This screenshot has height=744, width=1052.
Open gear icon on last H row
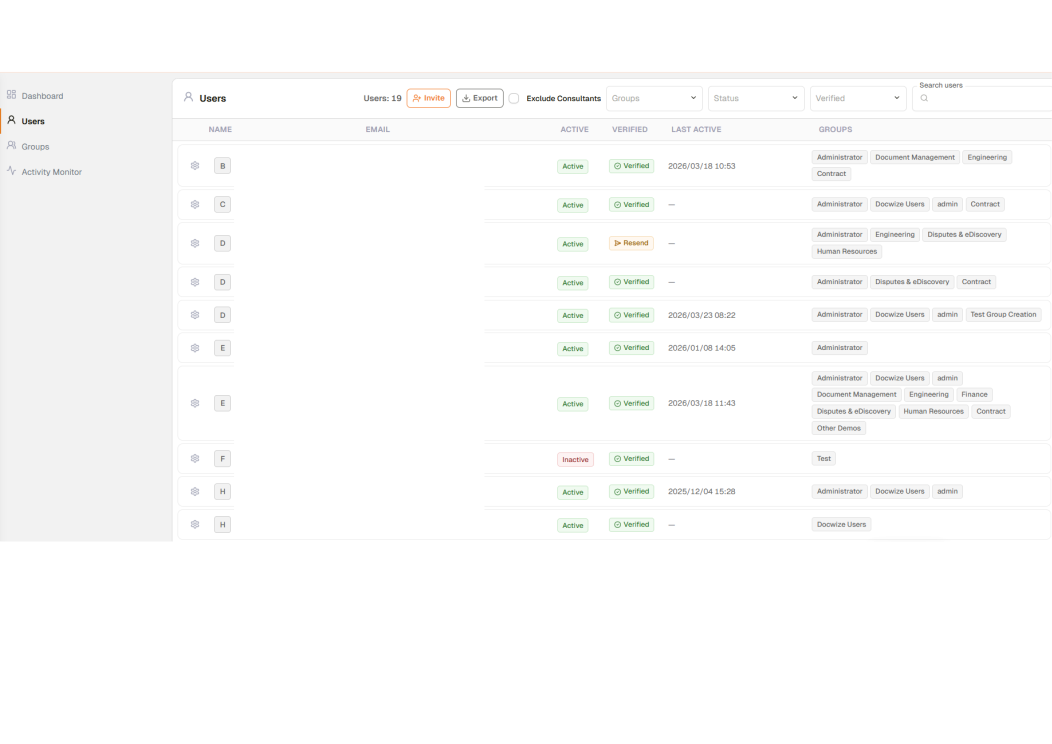click(195, 525)
